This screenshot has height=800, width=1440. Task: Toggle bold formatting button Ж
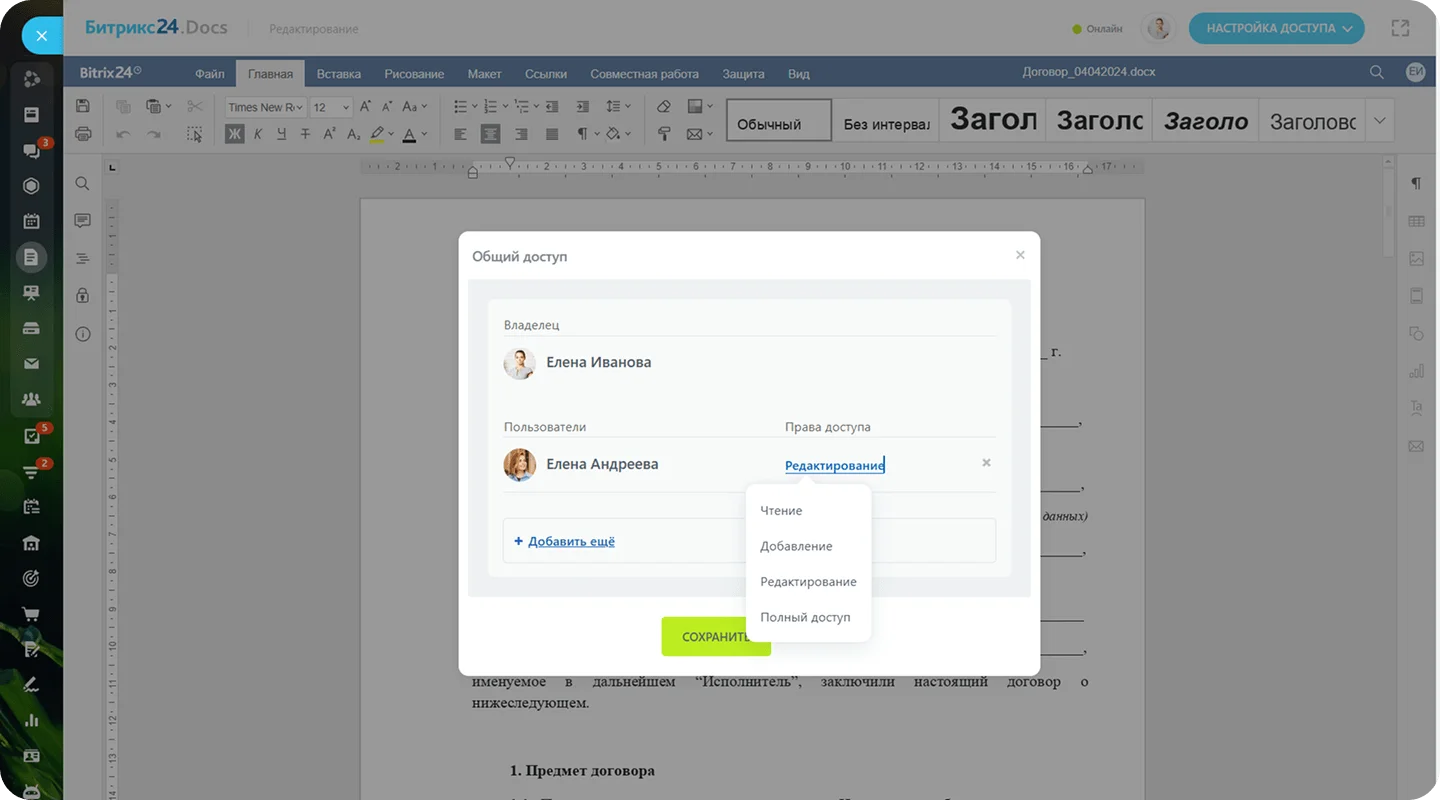pos(235,134)
